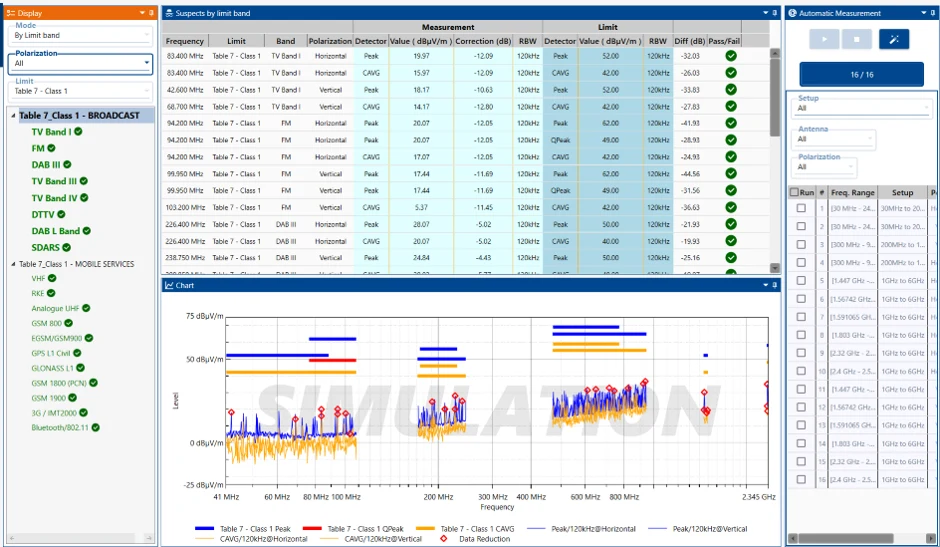
Task: Click pass icon in 238.750 MHz row
Action: tap(731, 257)
